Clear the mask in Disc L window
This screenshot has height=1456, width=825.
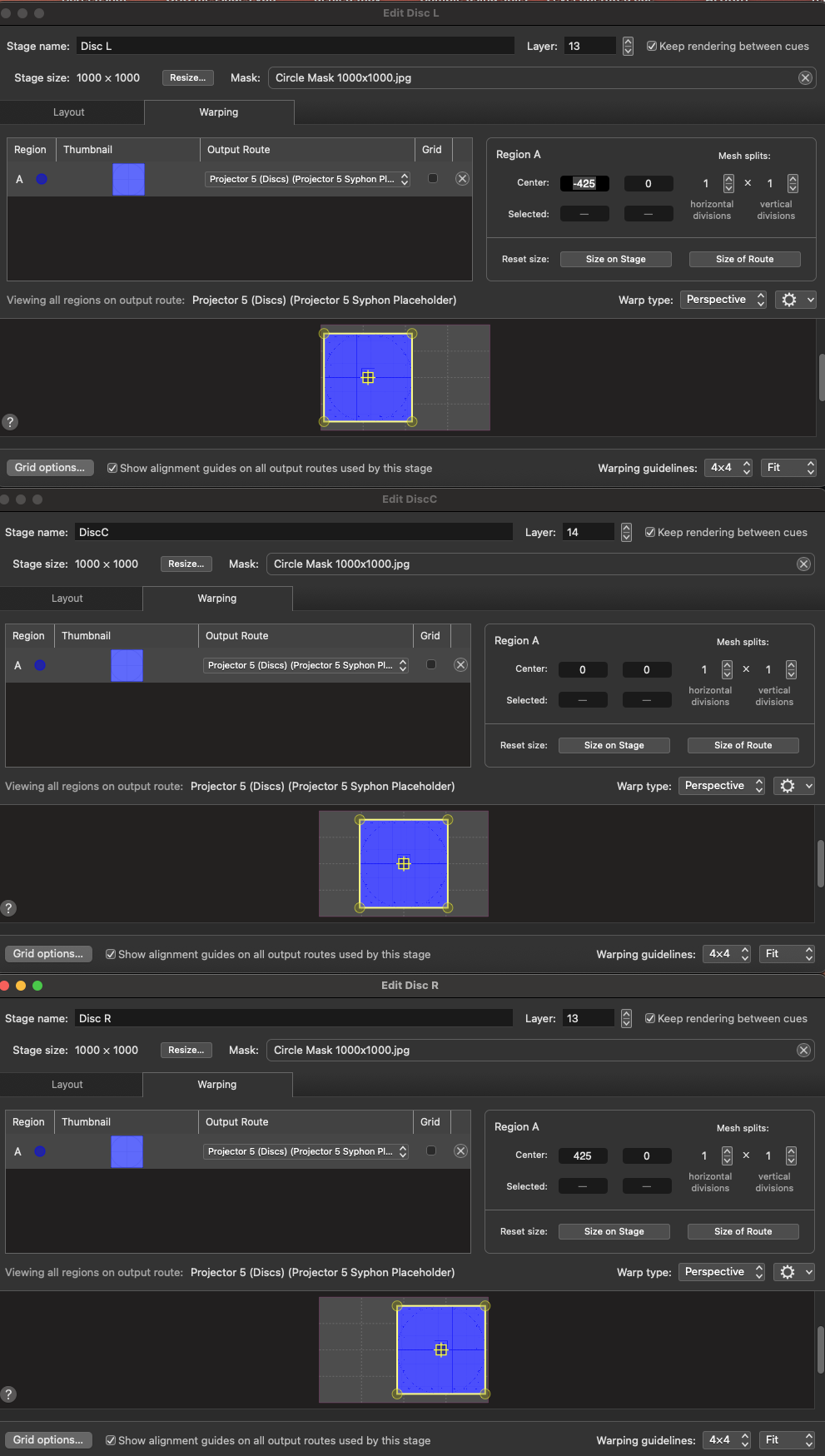tap(805, 78)
